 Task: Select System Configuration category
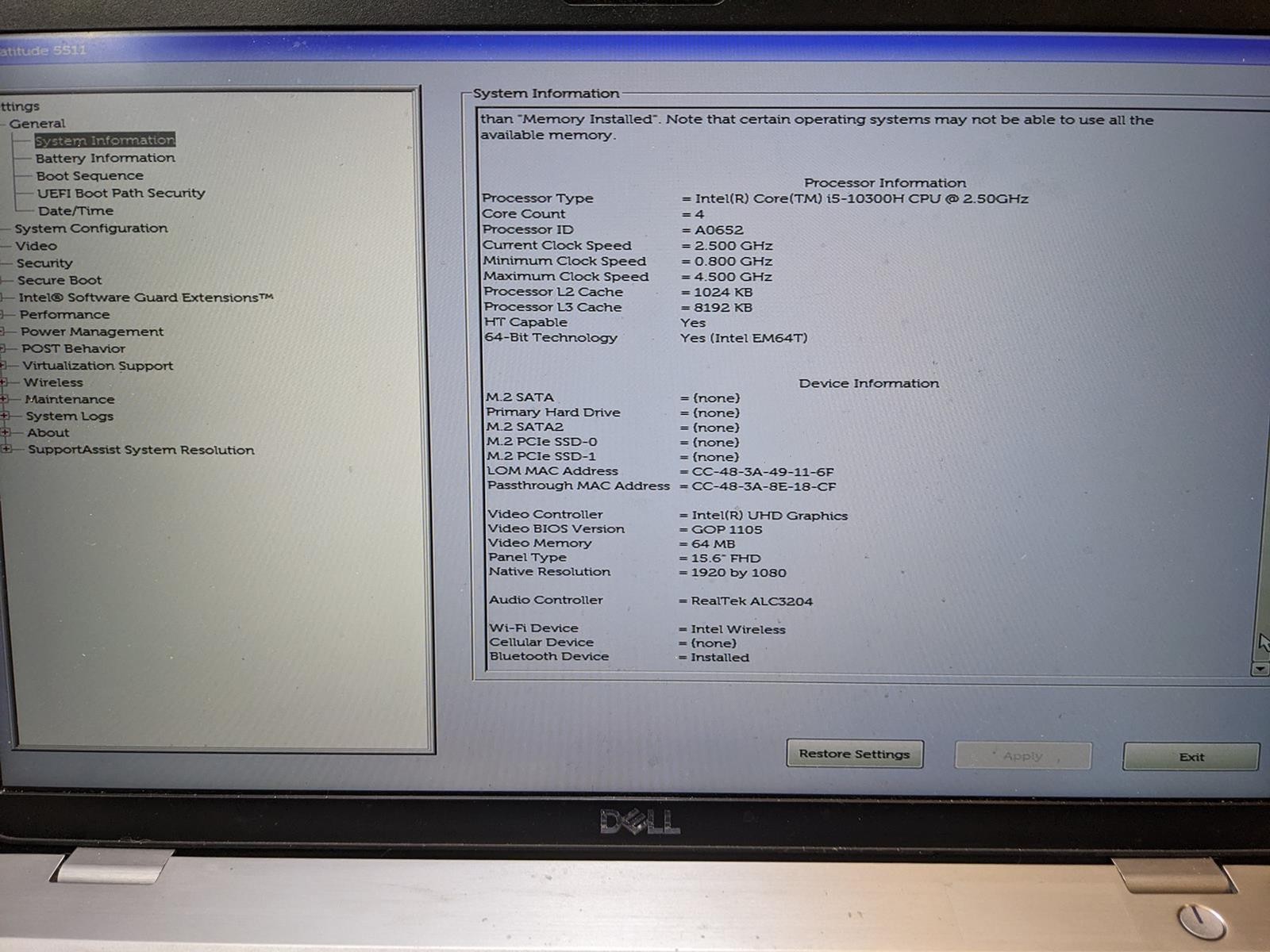pyautogui.click(x=91, y=228)
